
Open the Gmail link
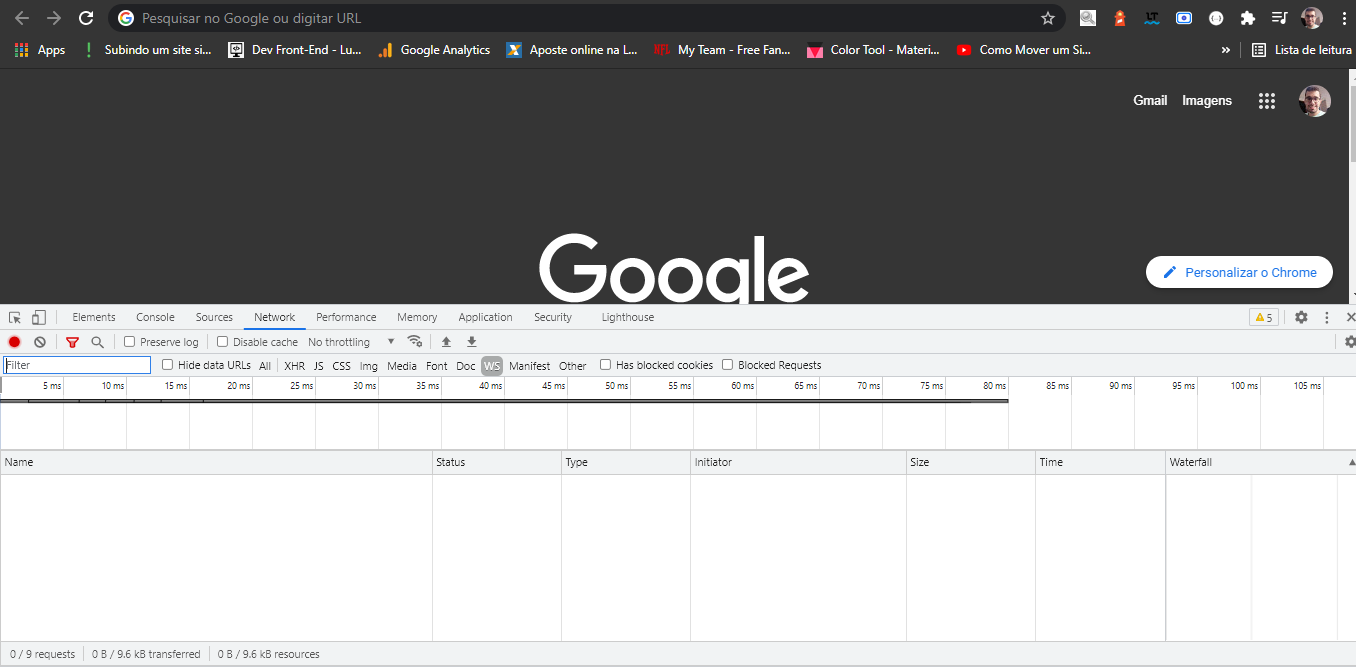(1150, 100)
